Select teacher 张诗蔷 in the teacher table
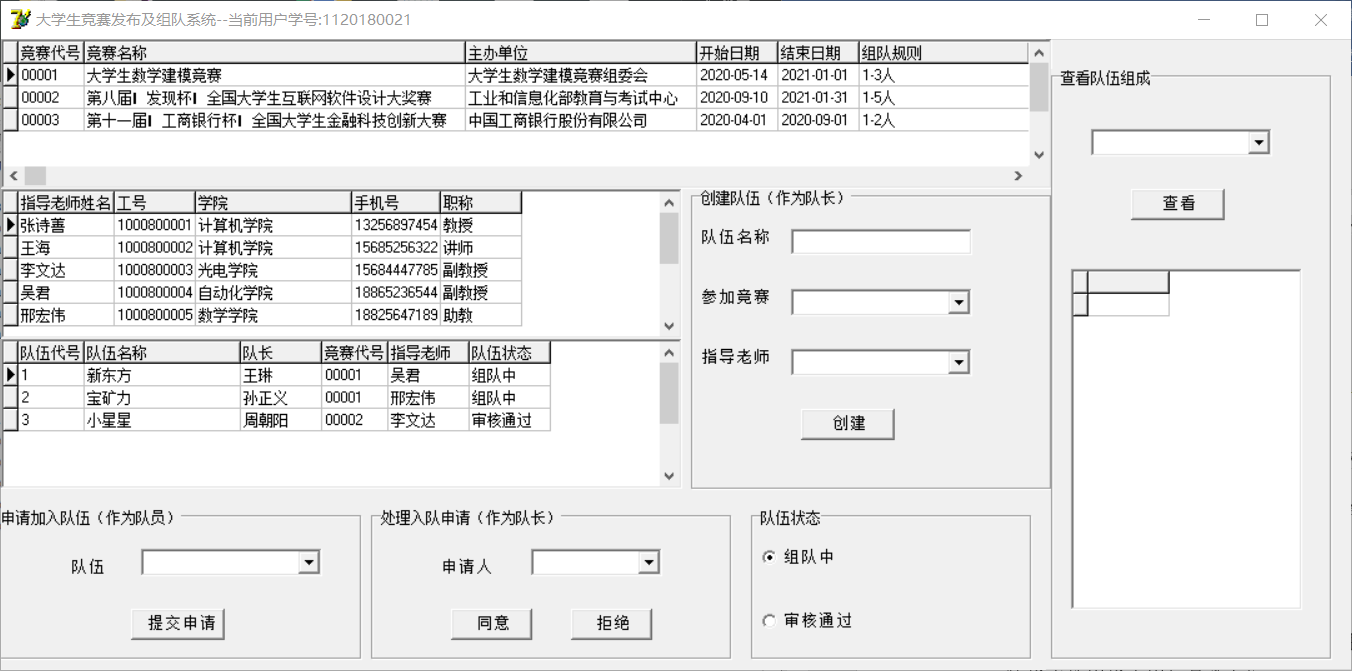Screen dimensions: 1352x671 click(x=66, y=225)
